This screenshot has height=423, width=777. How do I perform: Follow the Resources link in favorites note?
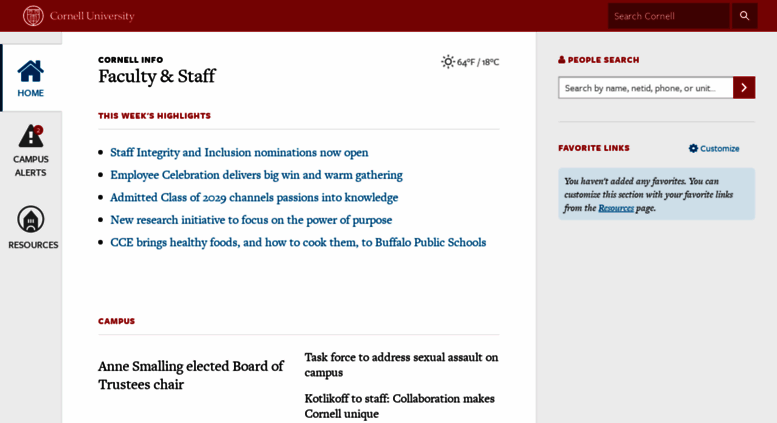pyautogui.click(x=616, y=208)
